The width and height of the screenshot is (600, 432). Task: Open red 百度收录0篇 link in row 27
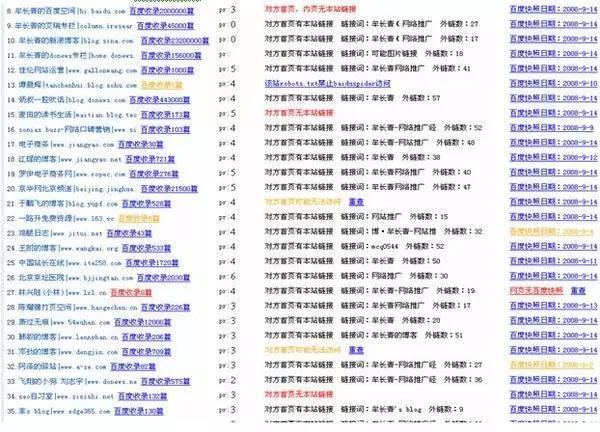click(x=131, y=293)
